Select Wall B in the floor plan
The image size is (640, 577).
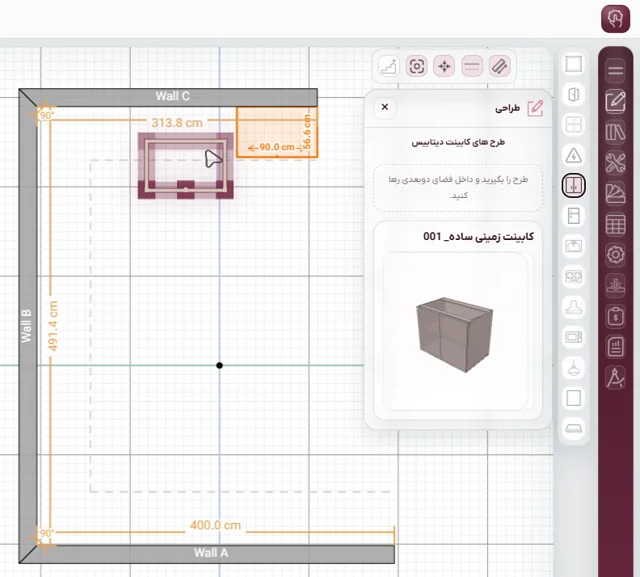pyautogui.click(x=26, y=326)
